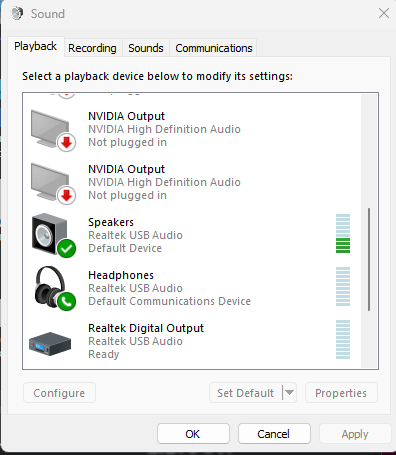The image size is (396, 455).
Task: Open the Sounds tab
Action: click(x=146, y=48)
